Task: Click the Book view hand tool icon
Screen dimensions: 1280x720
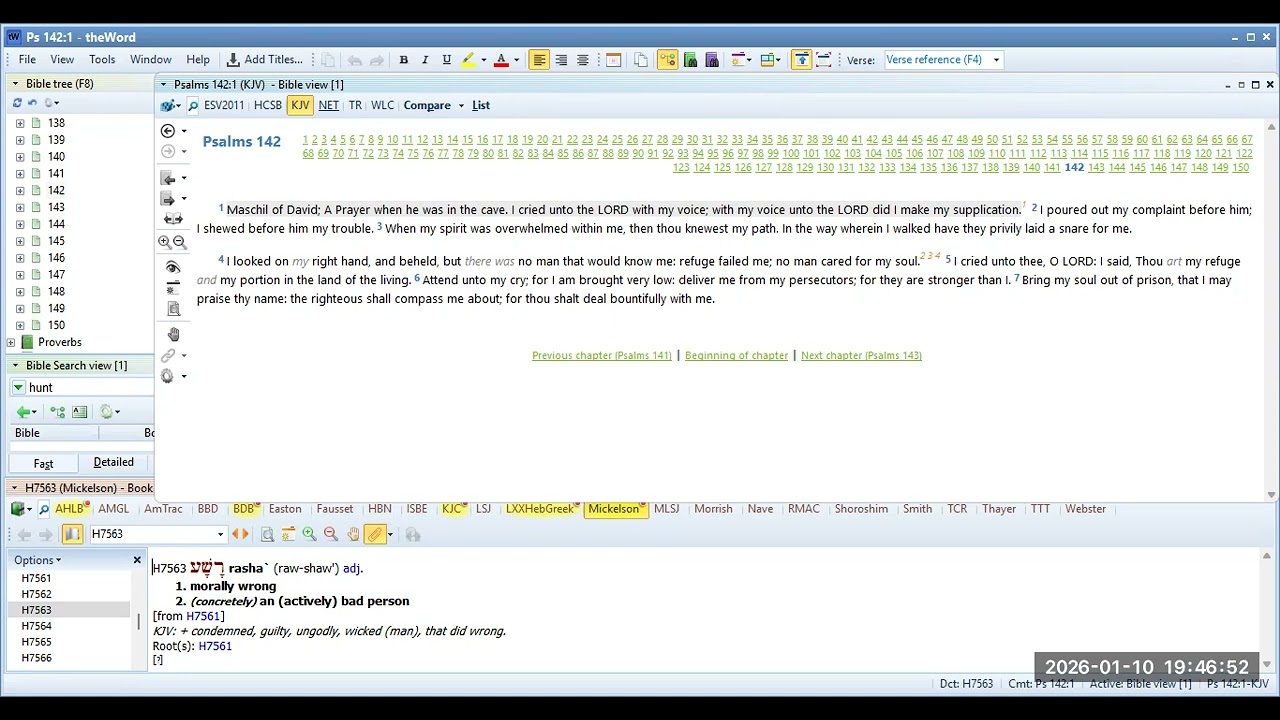Action: tap(353, 535)
